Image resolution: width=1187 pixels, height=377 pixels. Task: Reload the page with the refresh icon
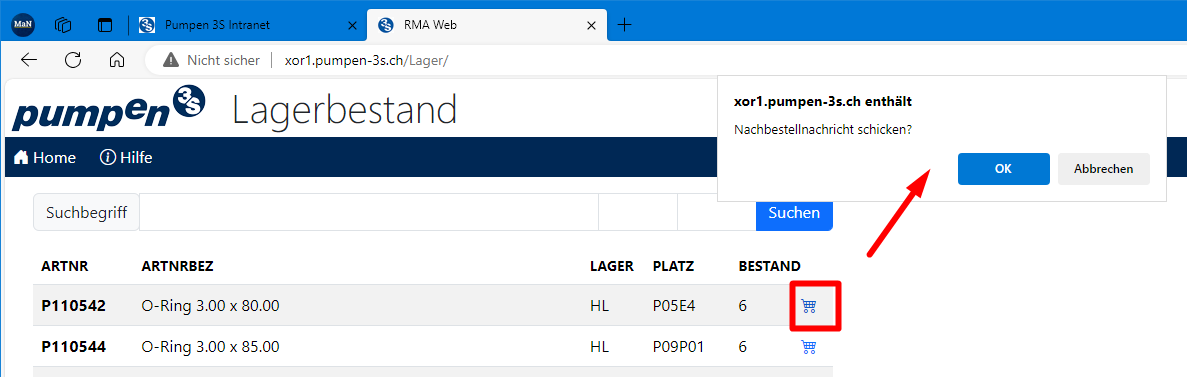point(73,61)
